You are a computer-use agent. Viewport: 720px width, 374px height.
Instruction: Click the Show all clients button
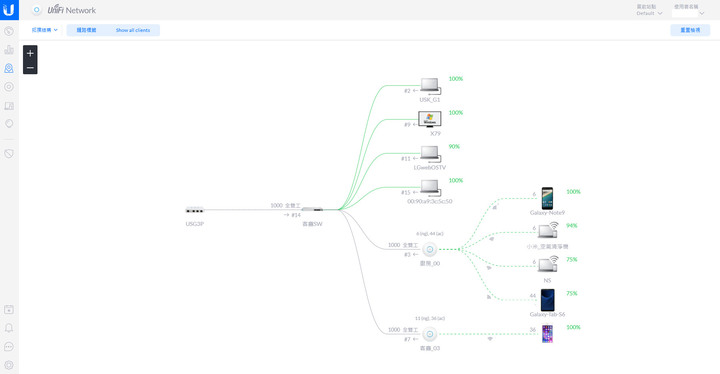[133, 30]
